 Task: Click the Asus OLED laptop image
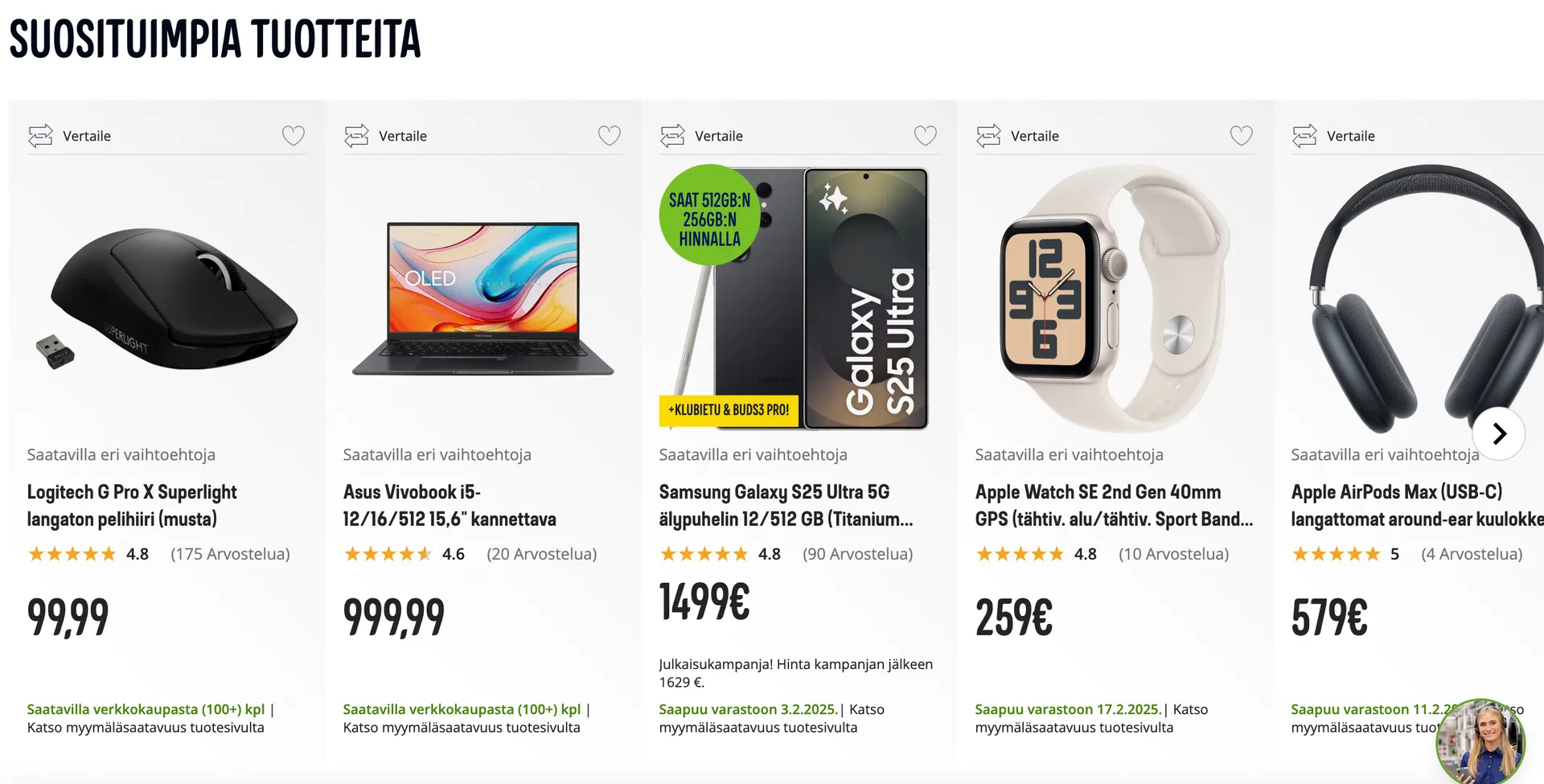482,299
